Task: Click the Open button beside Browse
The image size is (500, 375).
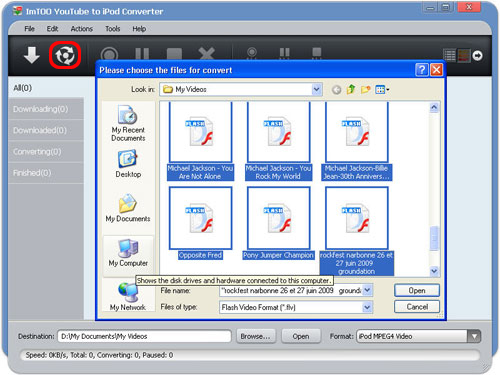Action: coord(301,336)
